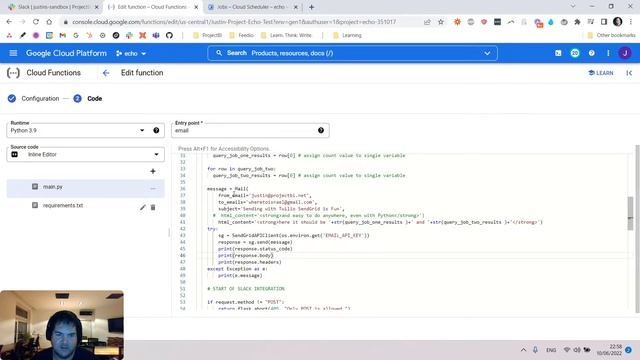Collapse the side panel toggle icon
This screenshot has height=360, width=640.
(x=629, y=73)
